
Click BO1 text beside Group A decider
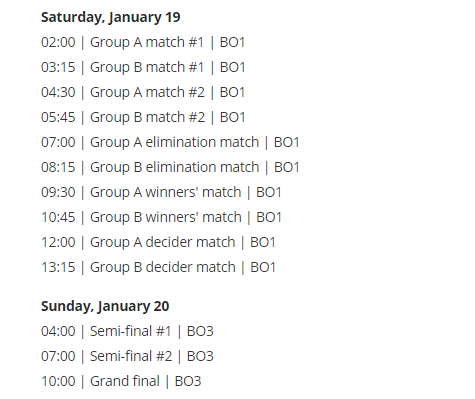[x=263, y=242]
